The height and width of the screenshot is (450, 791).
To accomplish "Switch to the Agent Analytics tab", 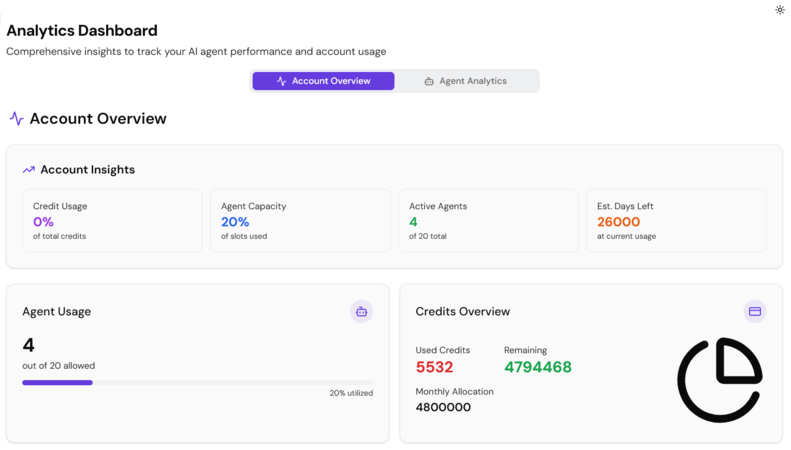I will point(466,81).
